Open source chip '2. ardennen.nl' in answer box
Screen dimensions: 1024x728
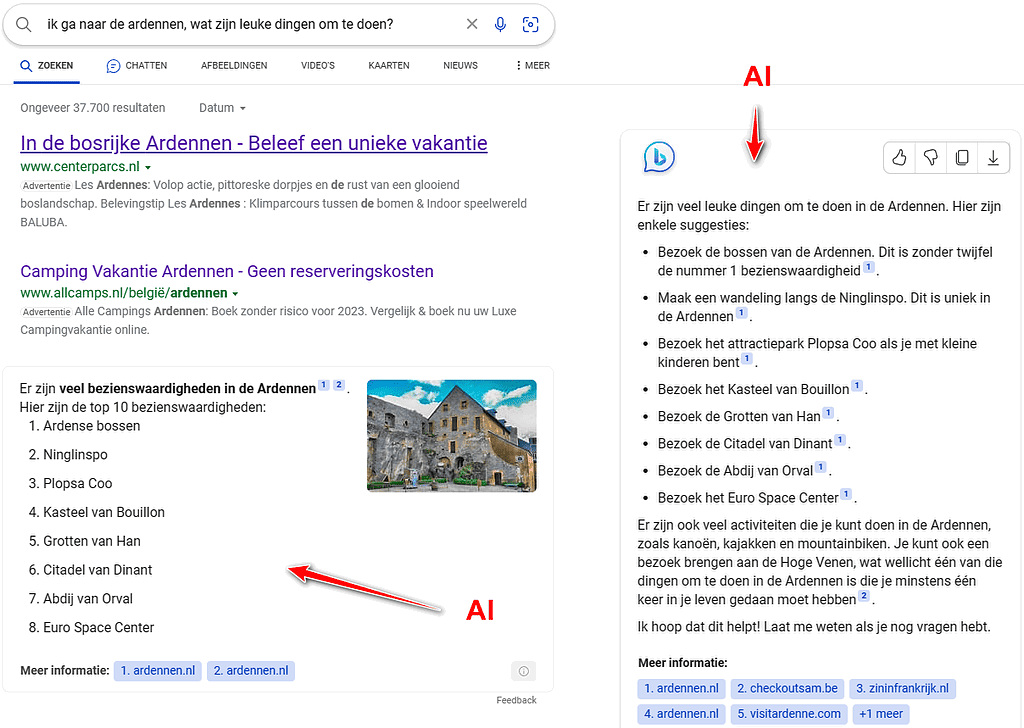[x=251, y=671]
